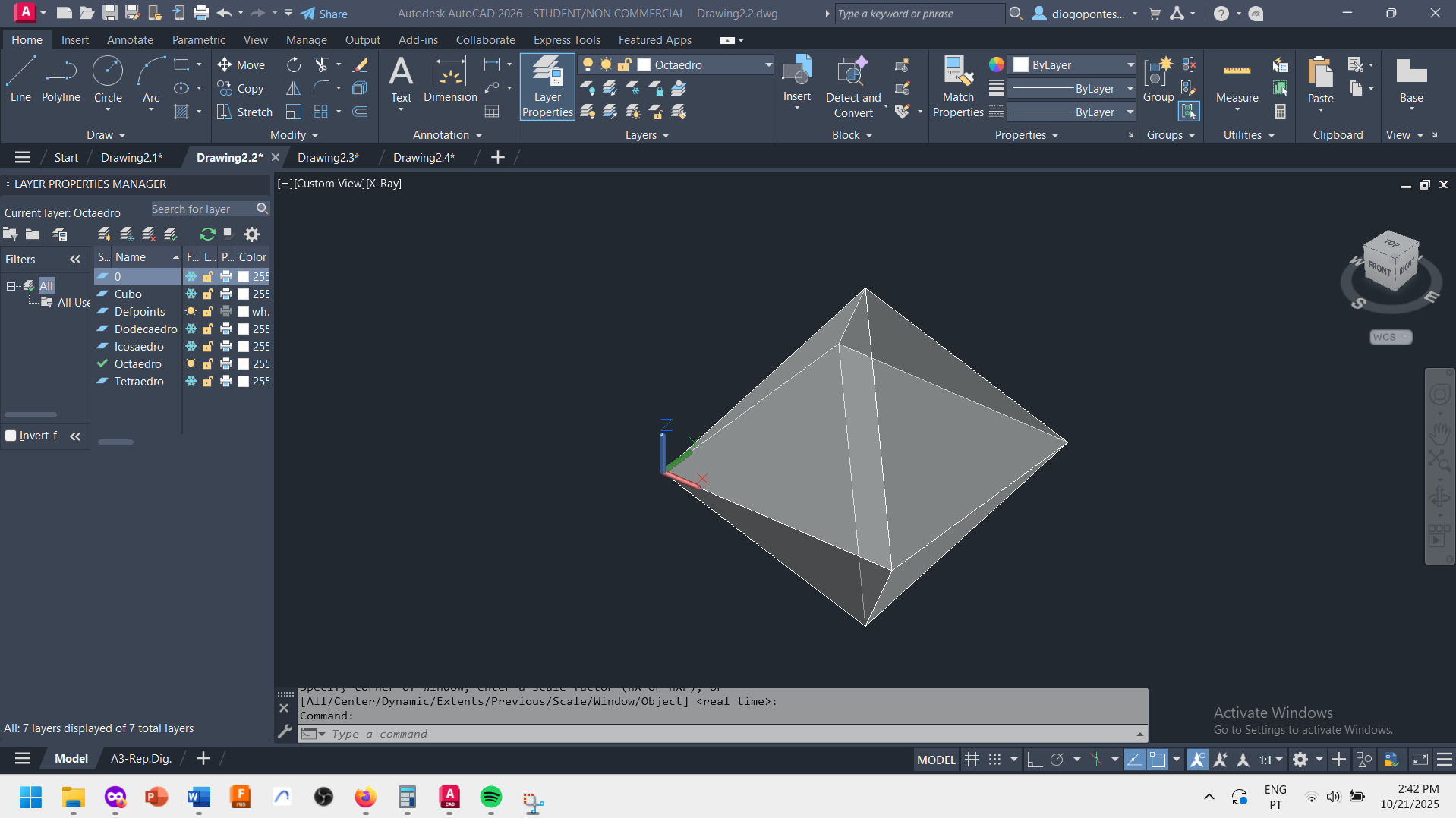Create a new layer in Layer Manager
The width and height of the screenshot is (1456, 818).
(105, 234)
